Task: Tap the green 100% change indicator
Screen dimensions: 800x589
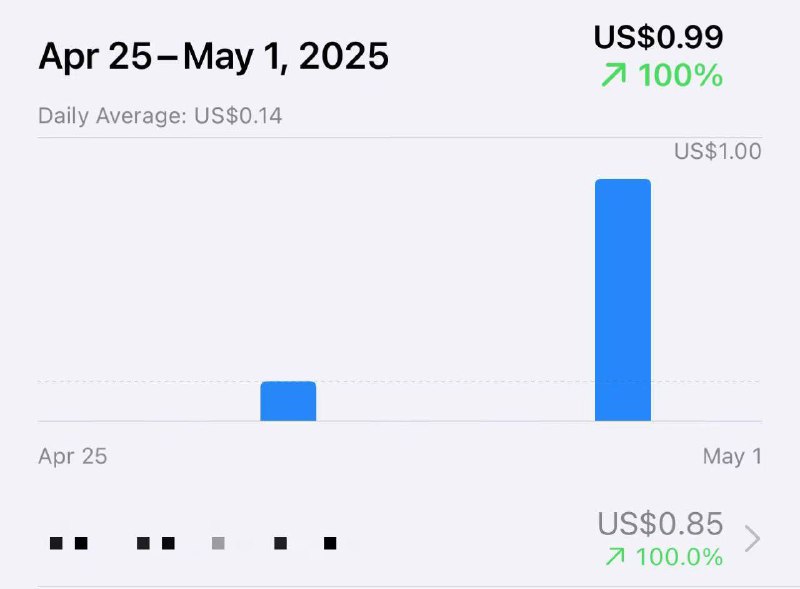Action: tap(680, 75)
